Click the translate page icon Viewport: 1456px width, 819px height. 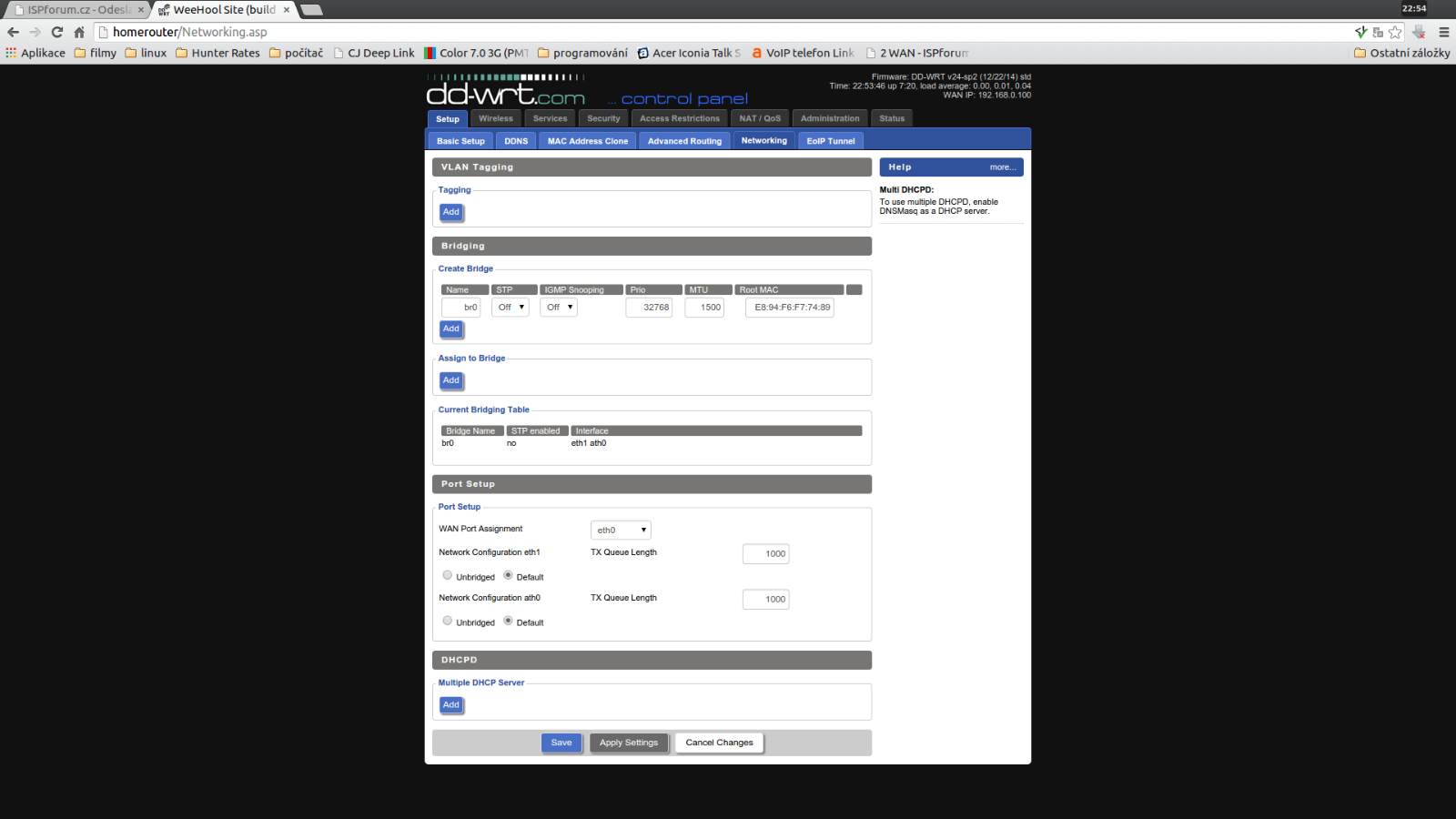tap(1378, 32)
